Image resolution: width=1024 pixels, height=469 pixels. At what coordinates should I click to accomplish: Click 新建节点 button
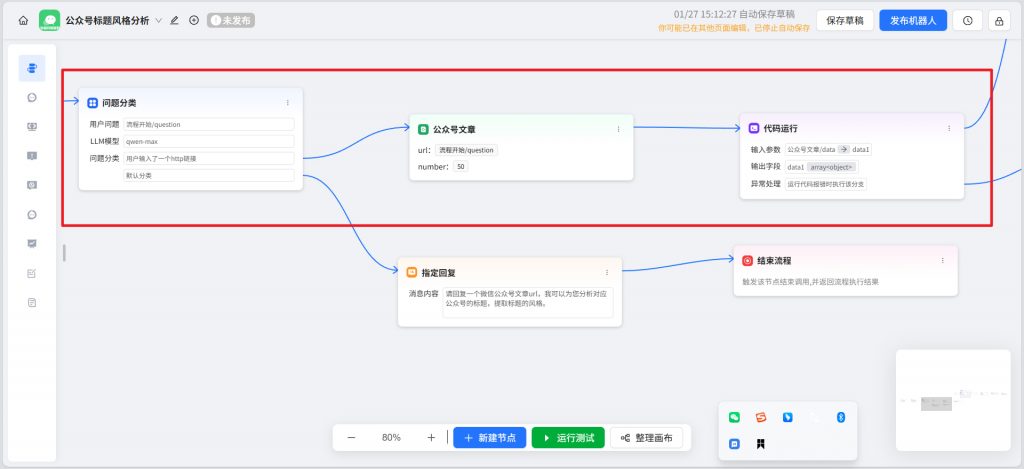click(x=490, y=438)
